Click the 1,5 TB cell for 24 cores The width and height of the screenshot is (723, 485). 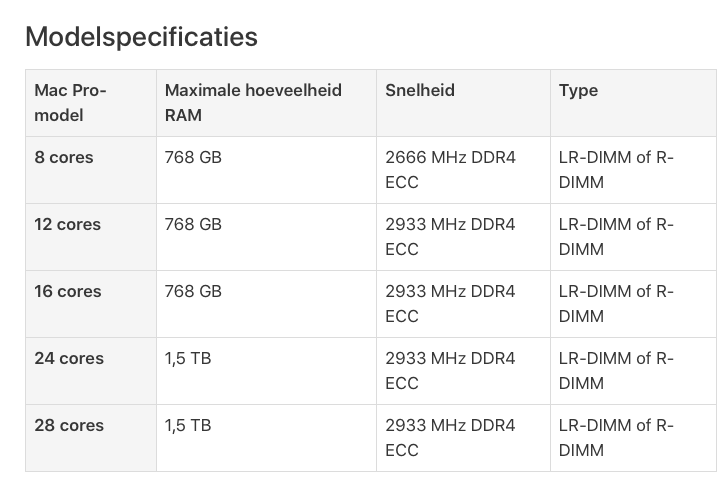coord(188,358)
